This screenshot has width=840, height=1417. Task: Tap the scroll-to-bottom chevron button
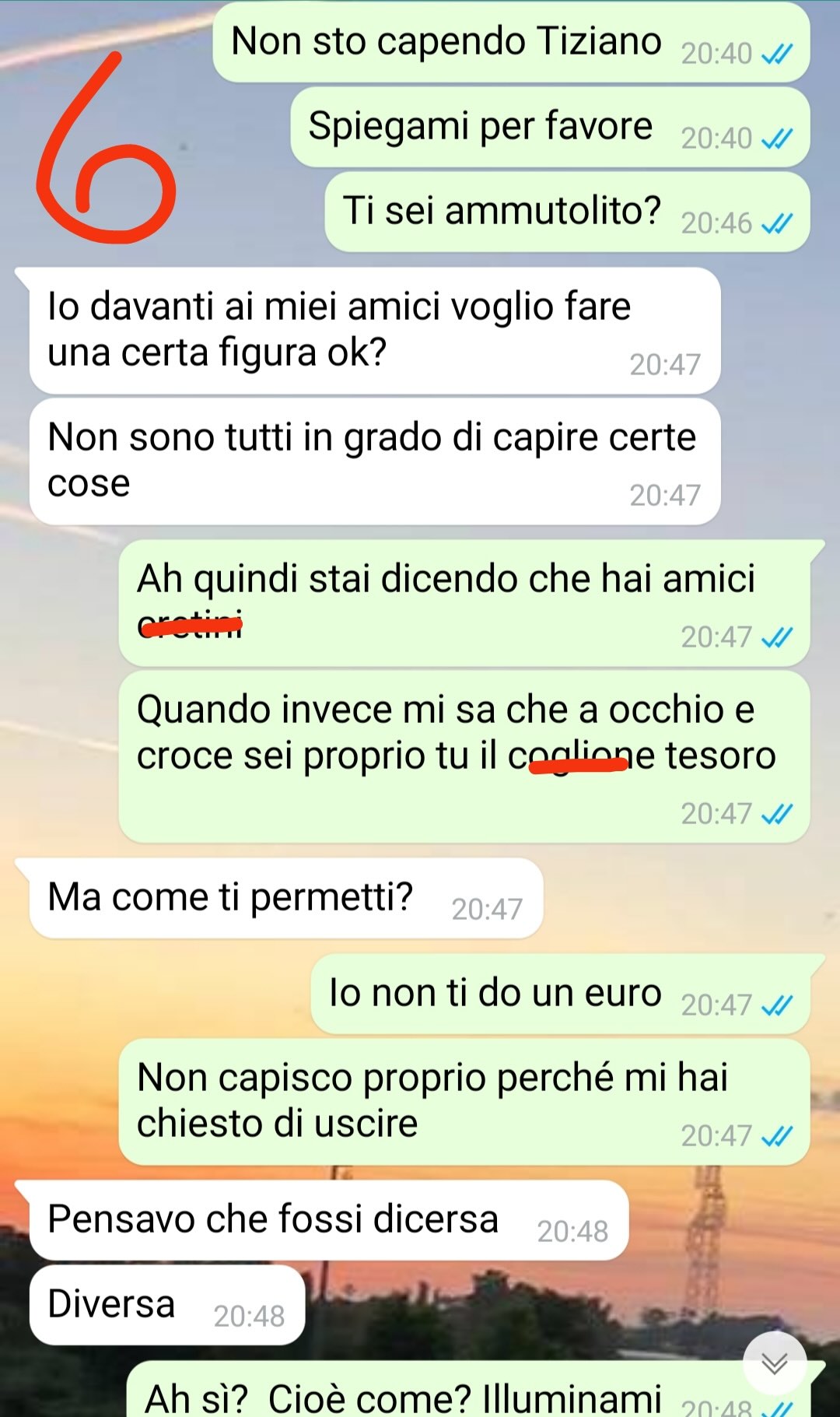(774, 1363)
